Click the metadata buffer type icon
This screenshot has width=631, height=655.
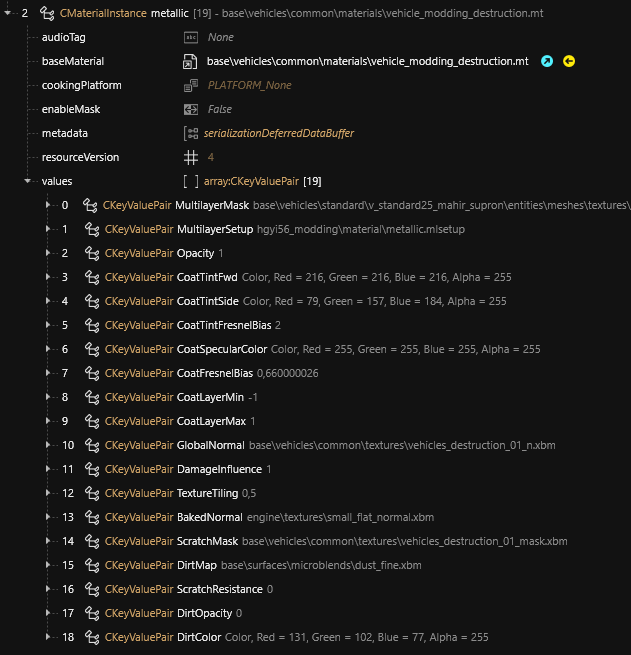click(x=191, y=133)
